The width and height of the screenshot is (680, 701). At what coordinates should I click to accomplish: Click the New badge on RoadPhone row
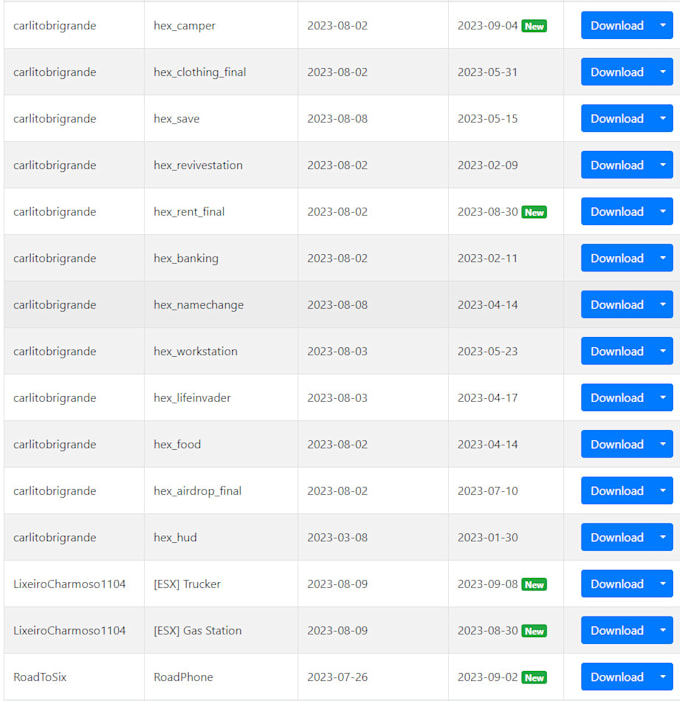point(534,677)
